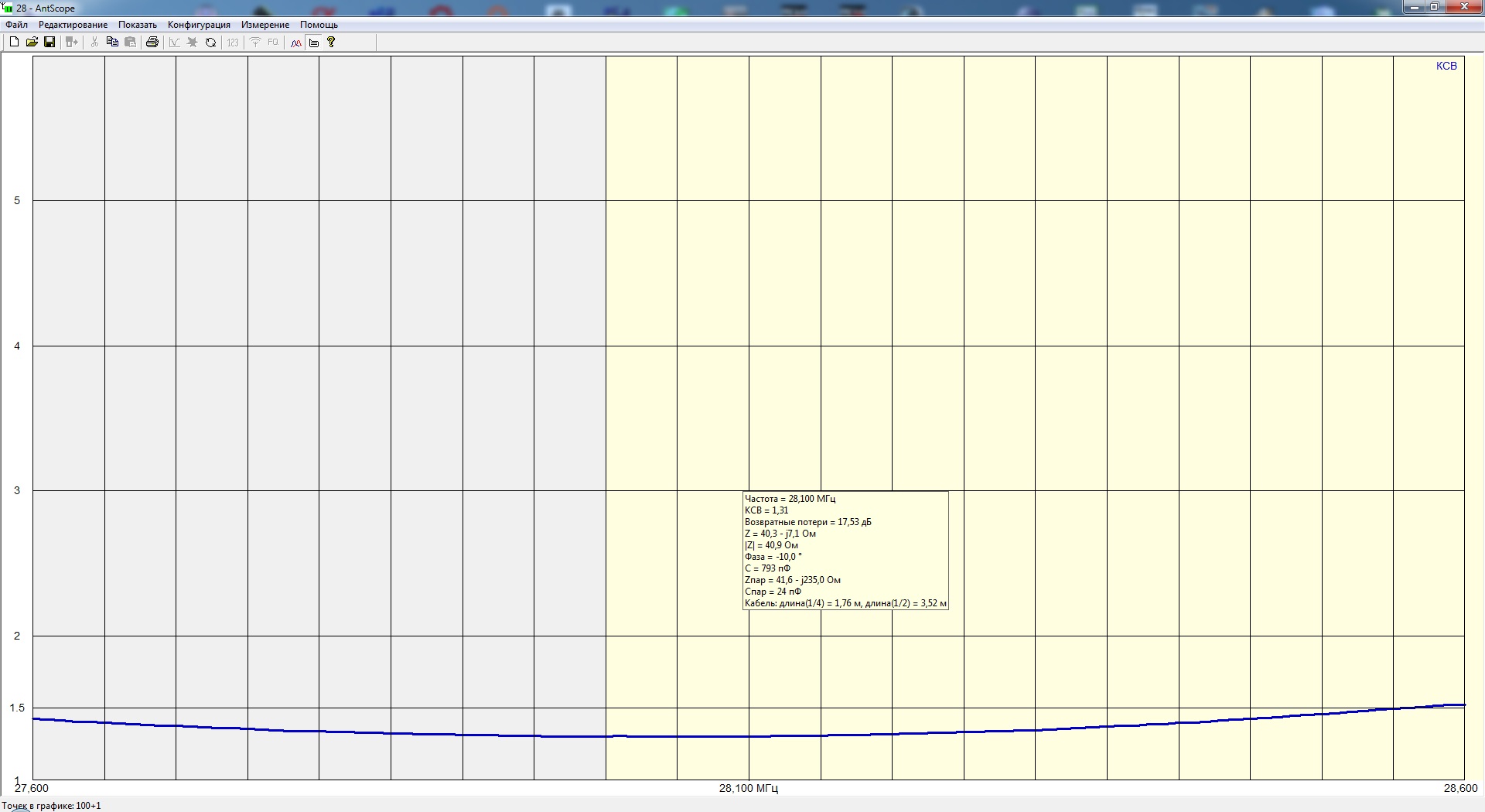Open a file with the folder icon
This screenshot has width=1485, height=812.
point(32,43)
